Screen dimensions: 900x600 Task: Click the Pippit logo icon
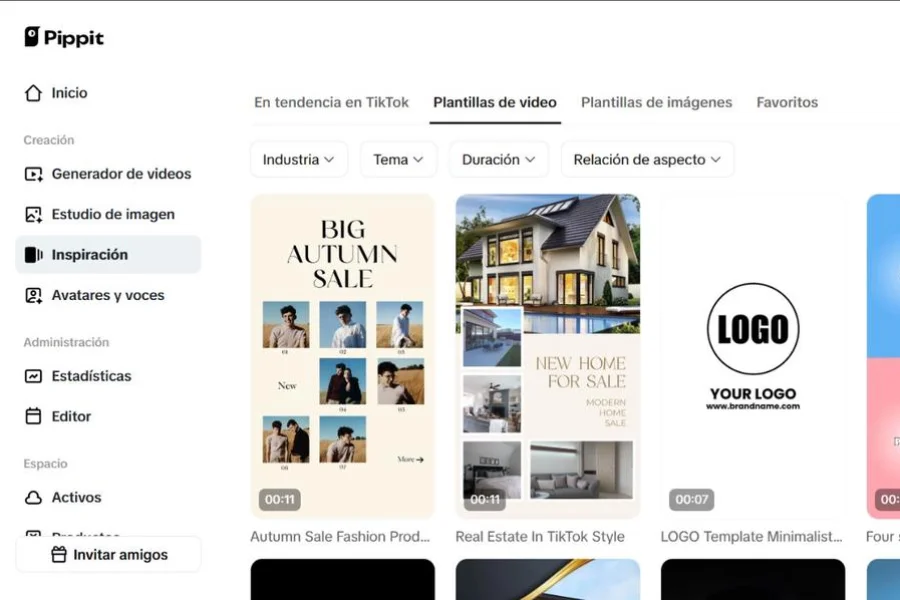(32, 37)
